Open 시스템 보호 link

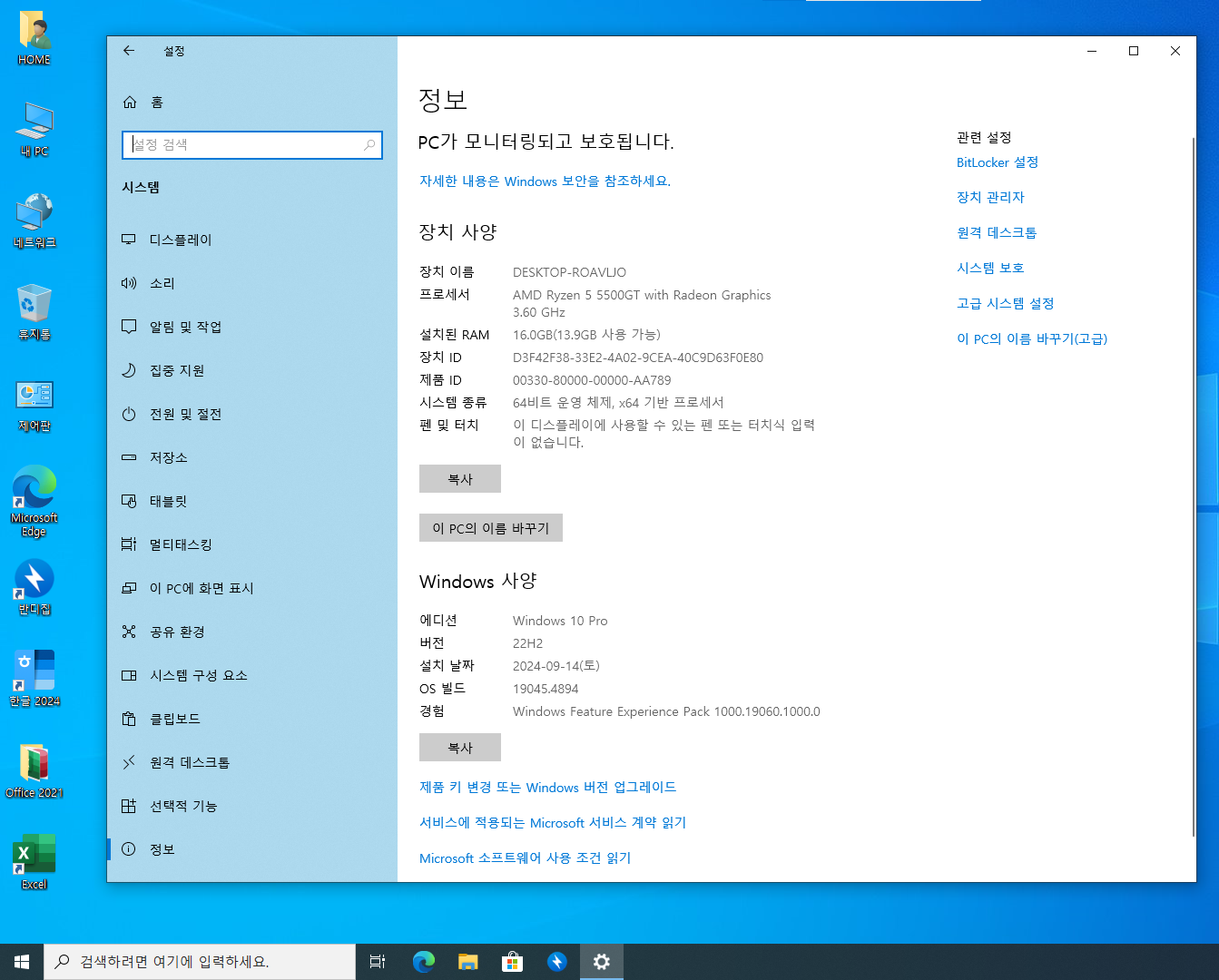point(990,268)
